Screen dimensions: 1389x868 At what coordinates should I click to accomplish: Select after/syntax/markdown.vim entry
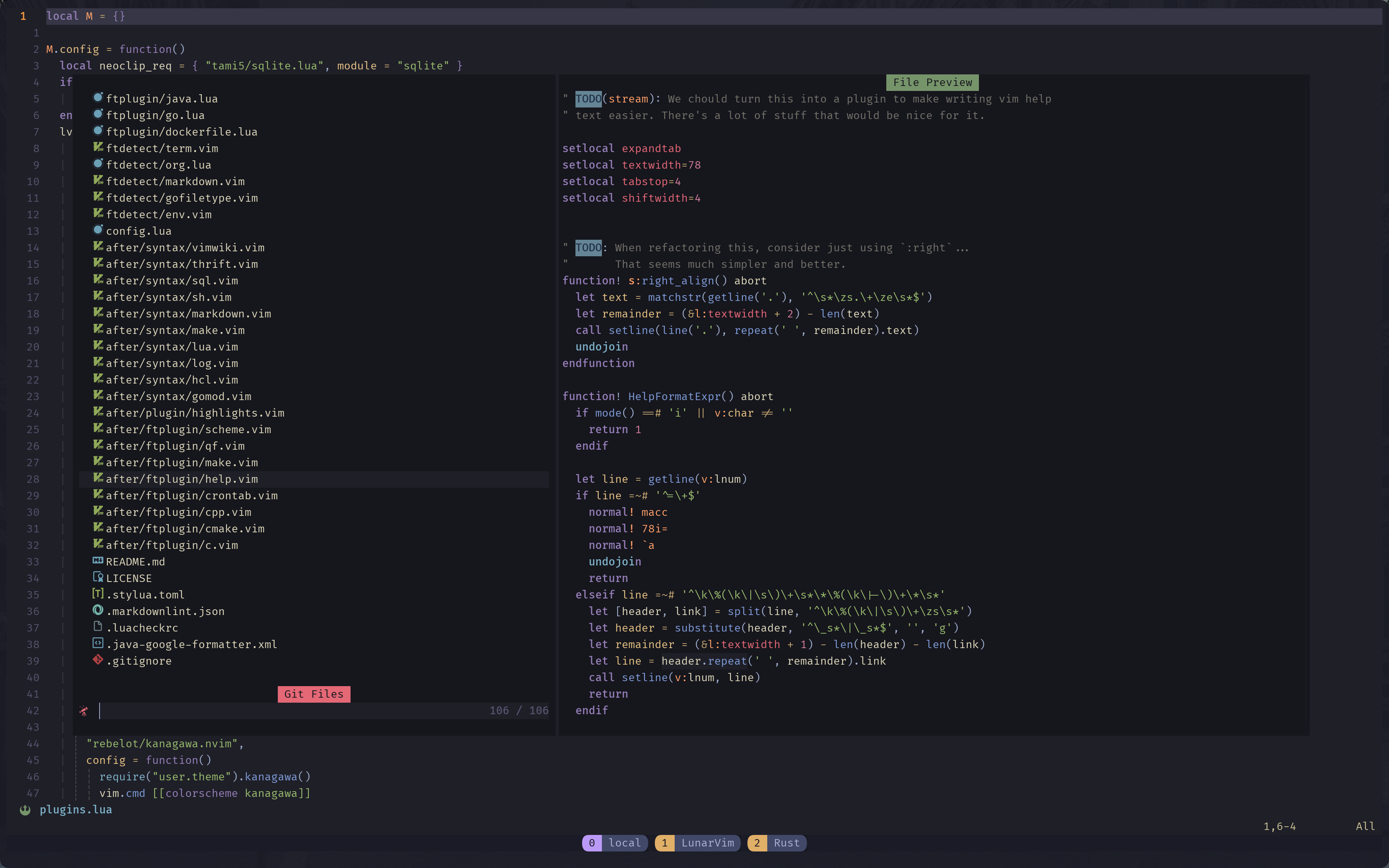(x=188, y=313)
